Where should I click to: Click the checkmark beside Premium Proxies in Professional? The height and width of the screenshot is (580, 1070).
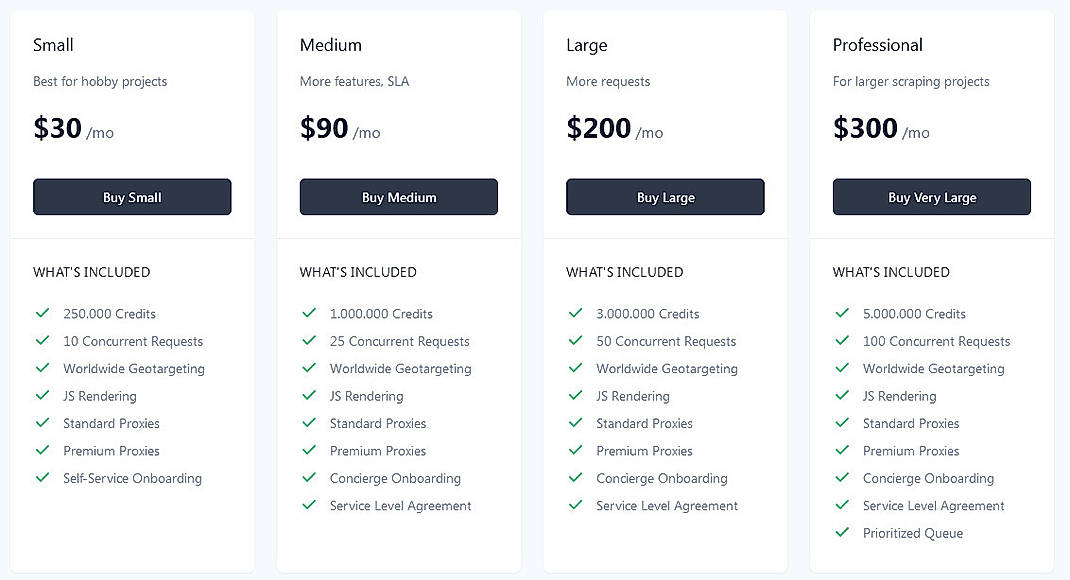click(843, 451)
